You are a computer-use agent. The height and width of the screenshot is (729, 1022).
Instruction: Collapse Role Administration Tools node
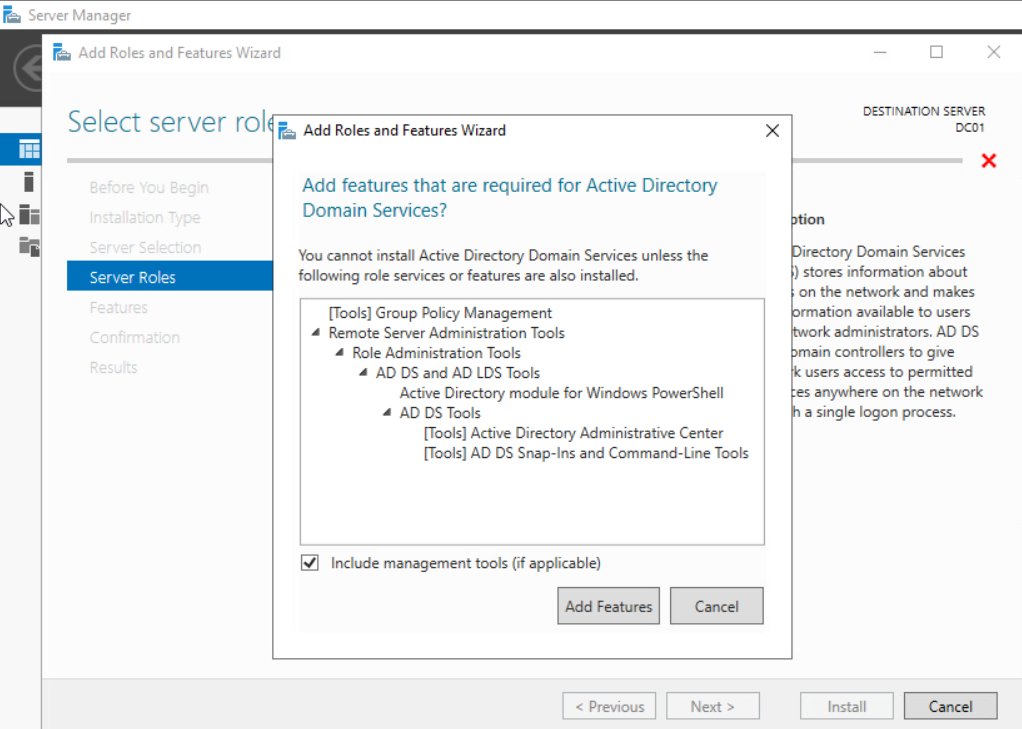coord(339,353)
